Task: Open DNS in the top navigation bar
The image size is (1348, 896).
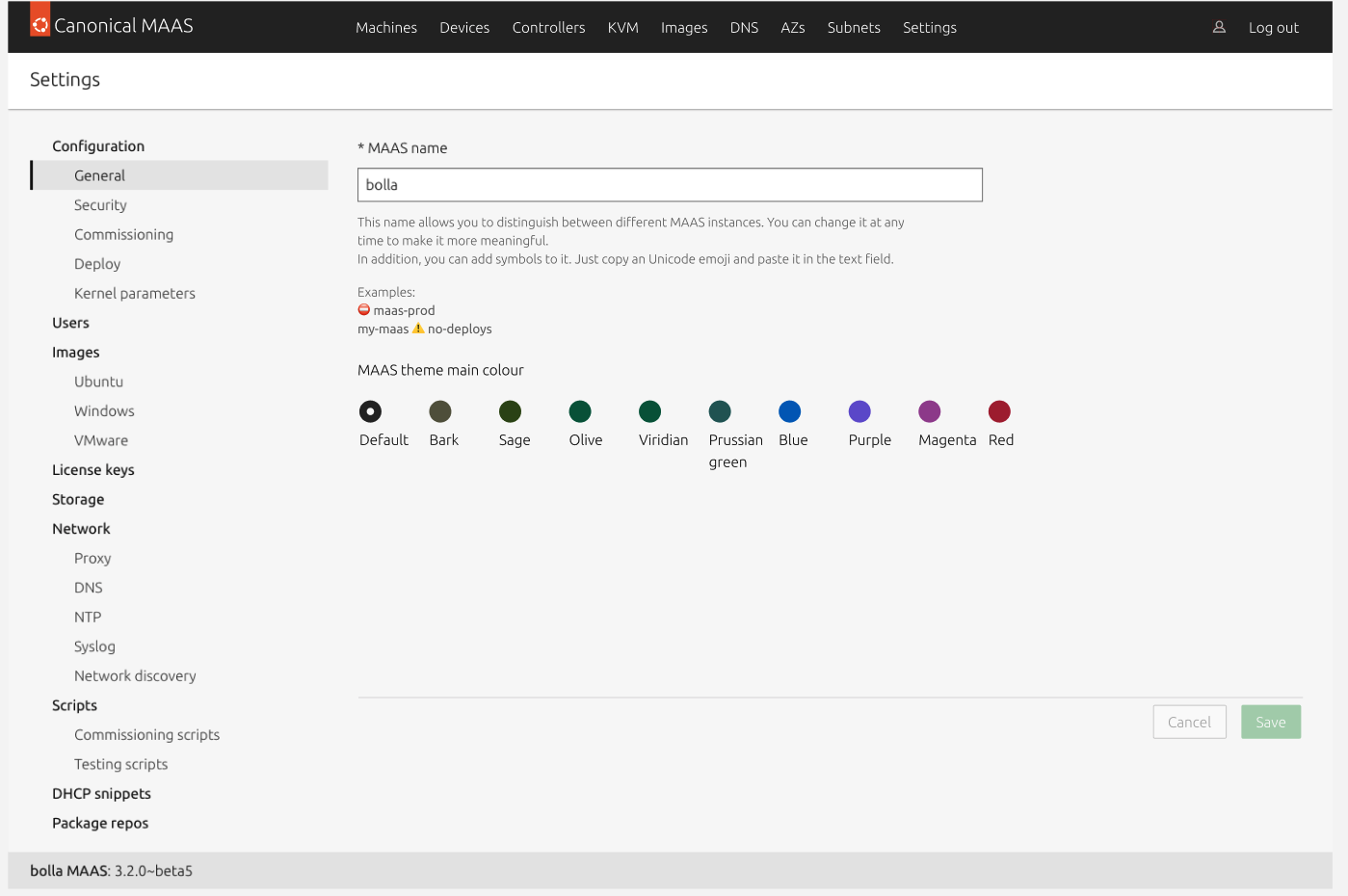Action: (x=744, y=28)
